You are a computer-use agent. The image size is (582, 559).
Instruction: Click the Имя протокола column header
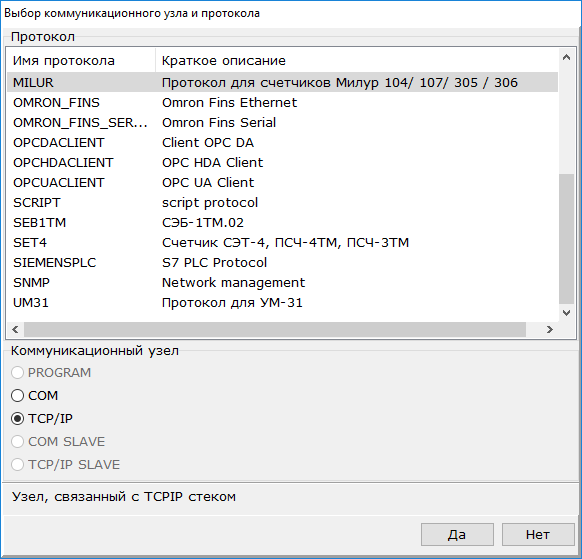pyautogui.click(x=81, y=61)
